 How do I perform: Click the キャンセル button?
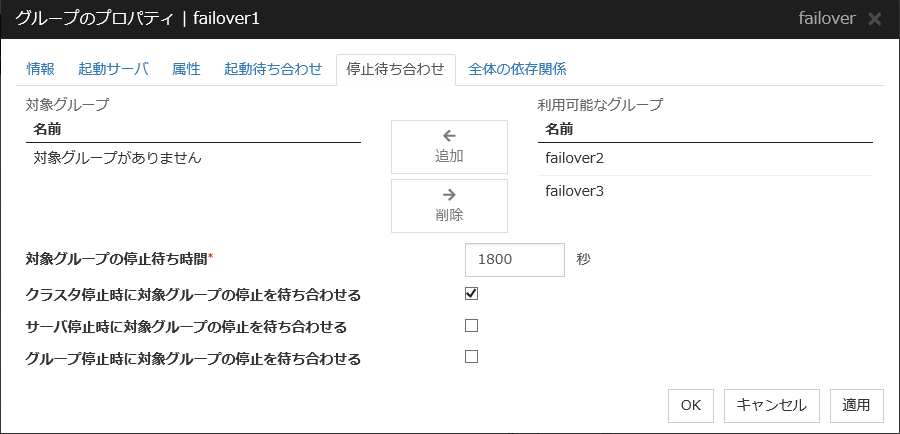click(771, 405)
